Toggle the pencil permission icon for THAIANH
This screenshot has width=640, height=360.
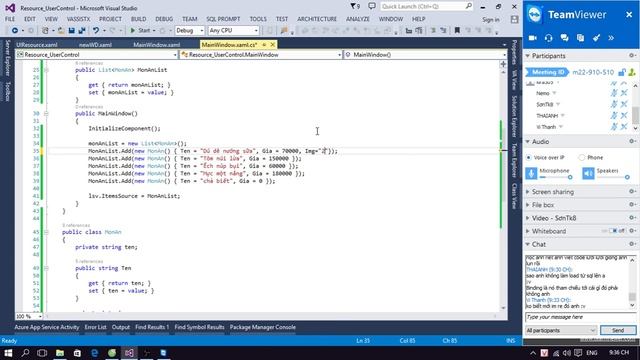tap(624, 116)
